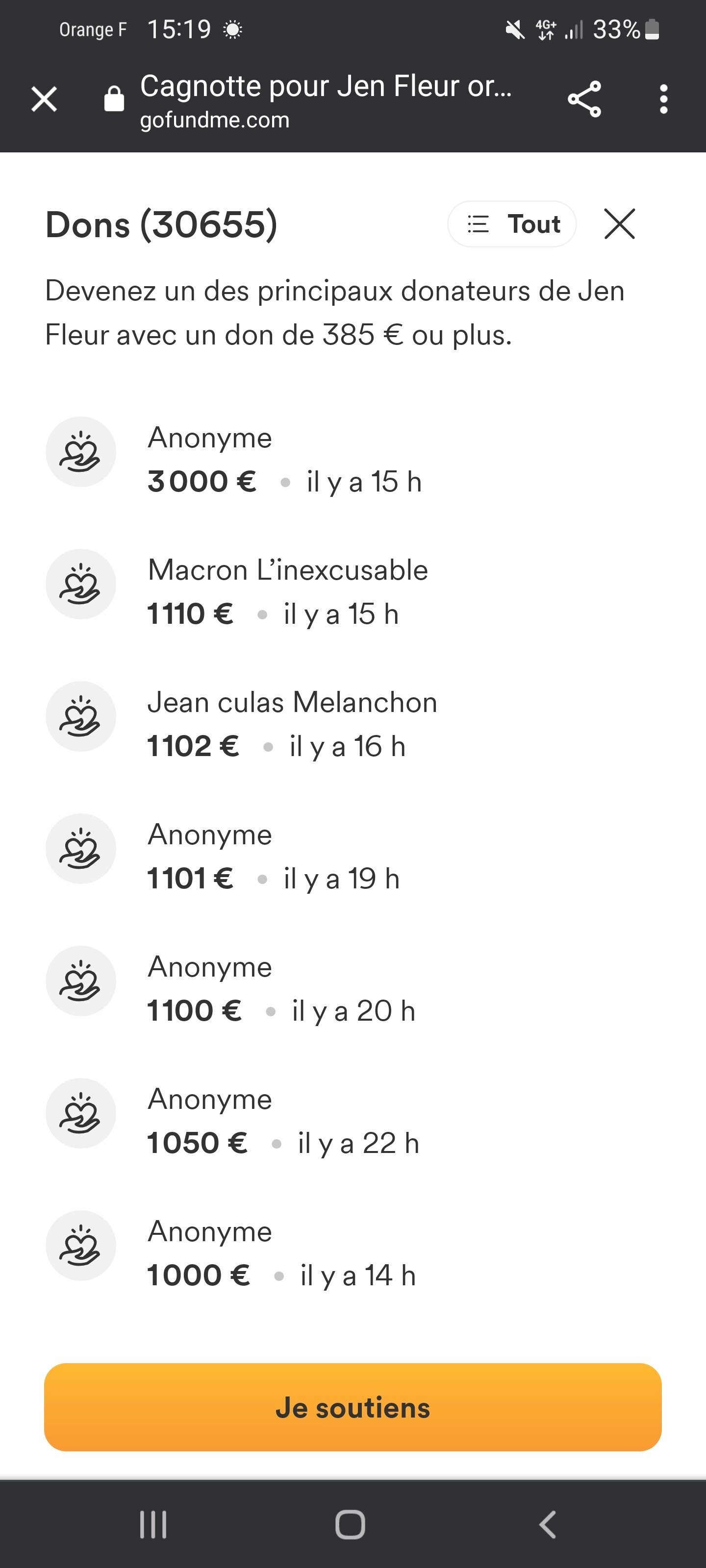Tap the Jean culas Melanchon donor heart icon
The width and height of the screenshot is (706, 1568).
coord(80,716)
